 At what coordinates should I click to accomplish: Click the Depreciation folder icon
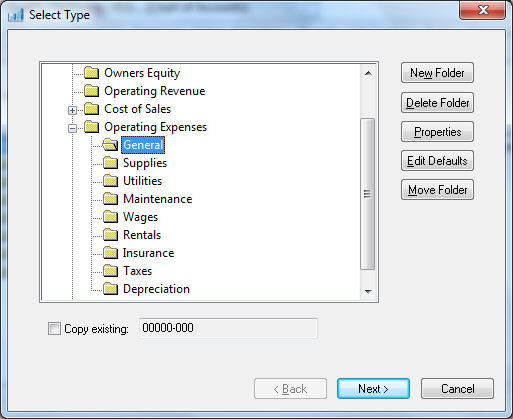pos(110,289)
